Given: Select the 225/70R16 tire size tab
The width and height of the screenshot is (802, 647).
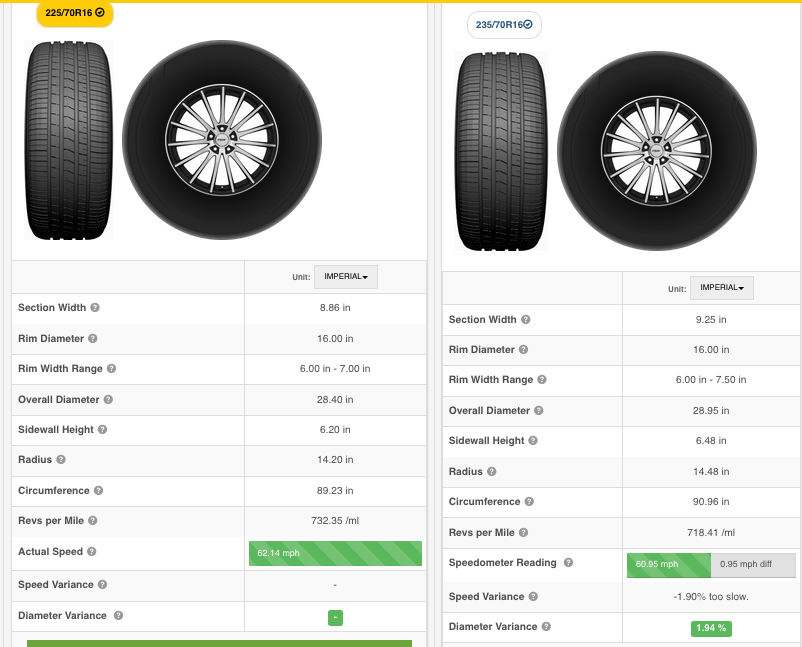Looking at the screenshot, I should [75, 13].
